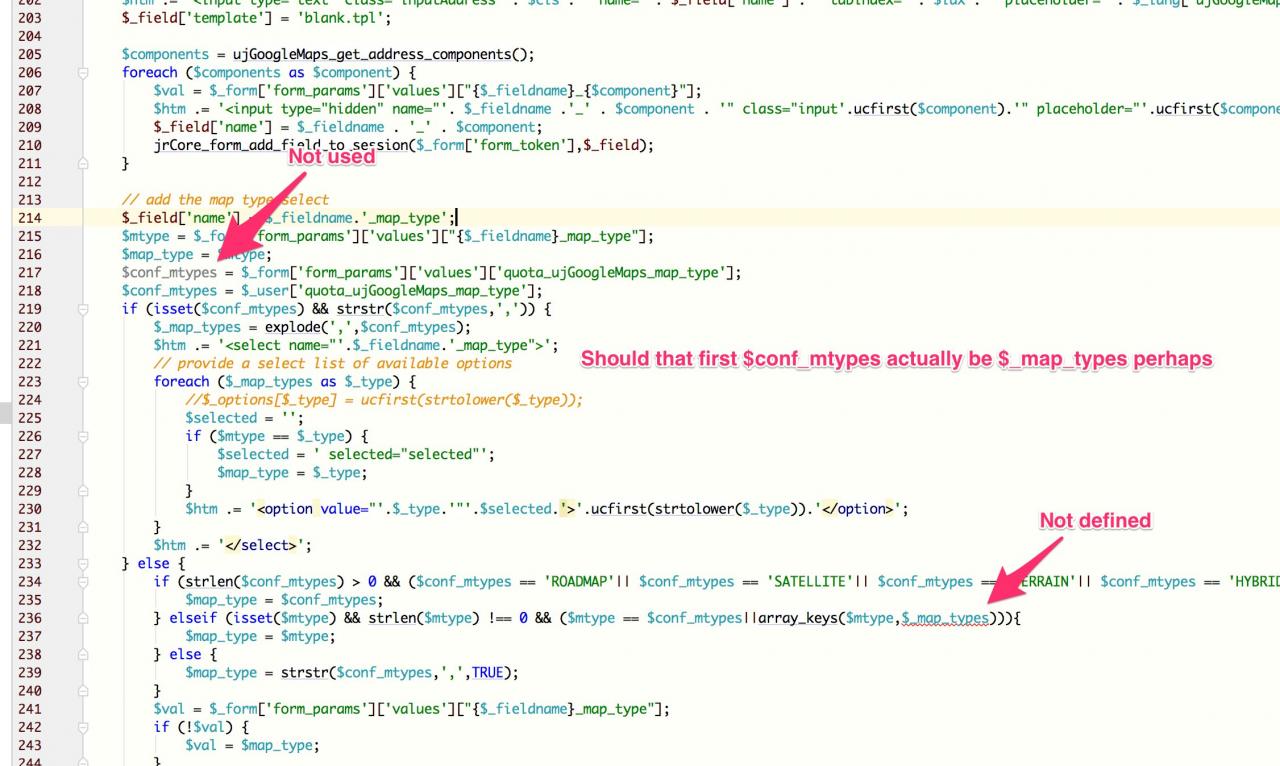
Task: Click '$map_type = $mtype;' on line 237
Action: coord(260,636)
